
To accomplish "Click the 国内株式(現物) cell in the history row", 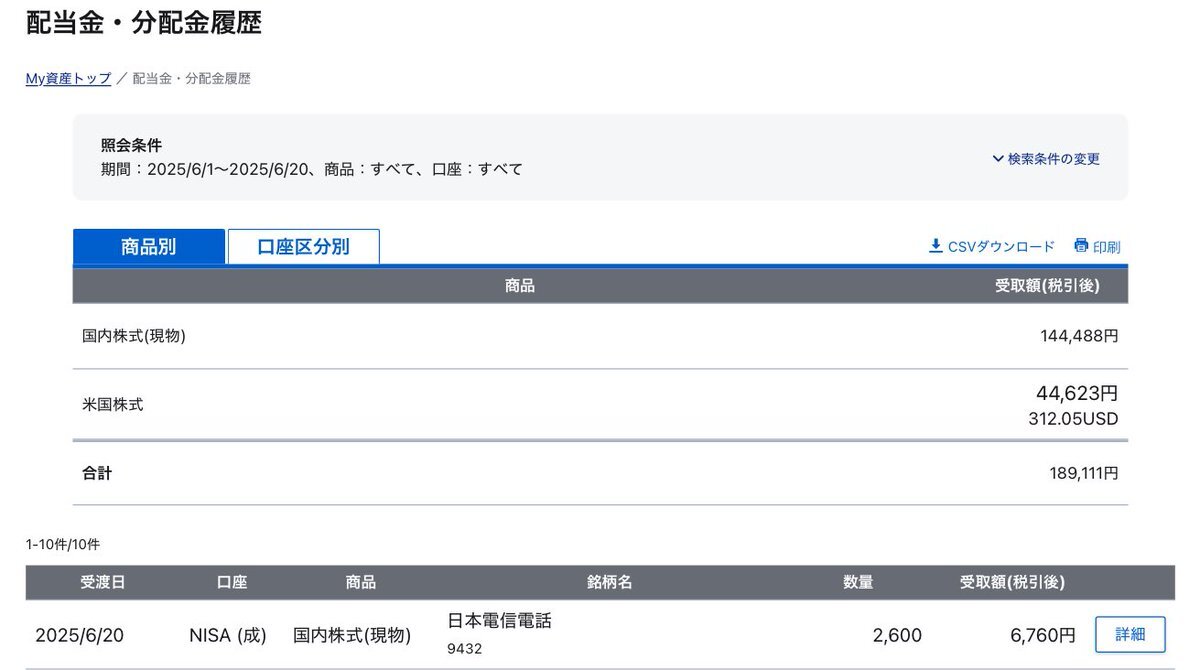I will [352, 635].
